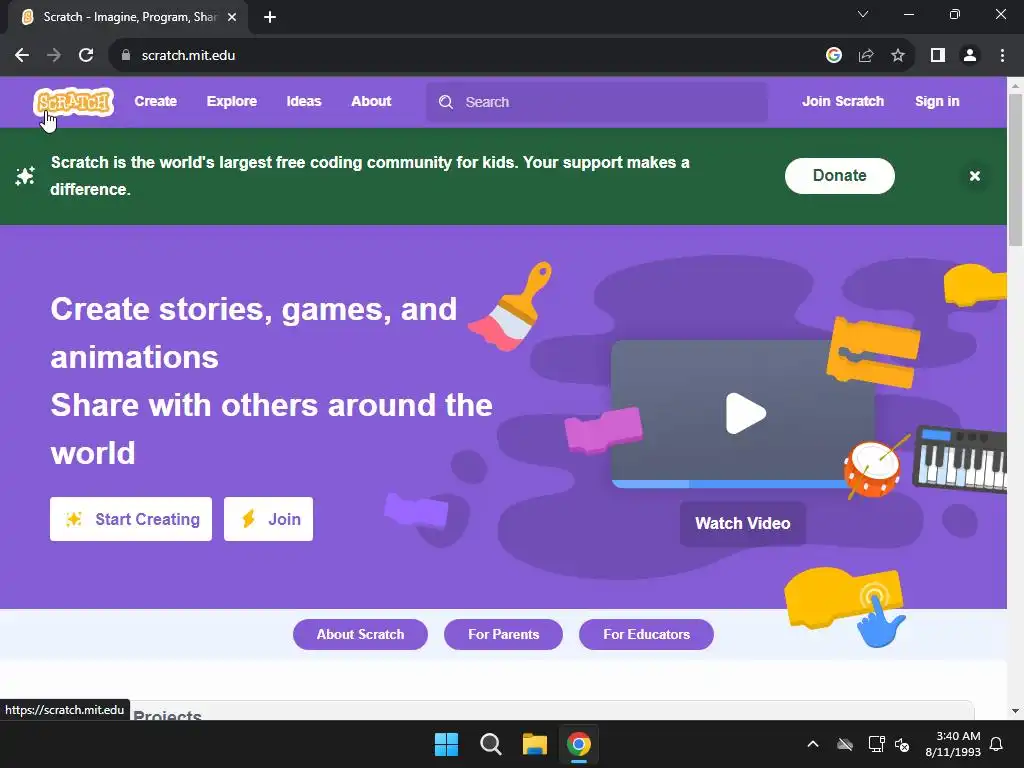The width and height of the screenshot is (1024, 768).
Task: Click the page vertical scrollbar thumb
Action: pos(1015,170)
